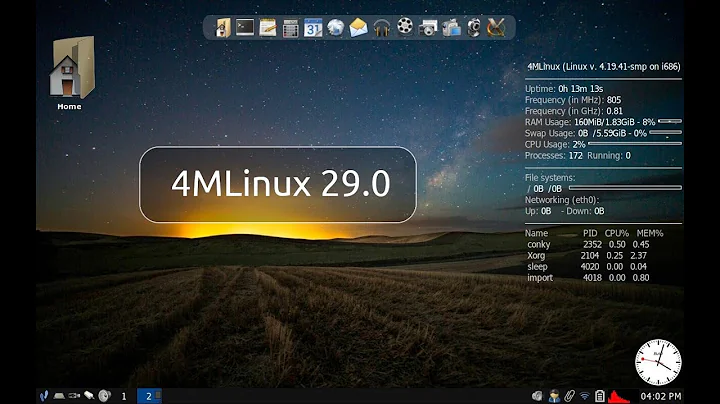Click the USB drive taskbar icon
The height and width of the screenshot is (404, 720).
point(74,396)
